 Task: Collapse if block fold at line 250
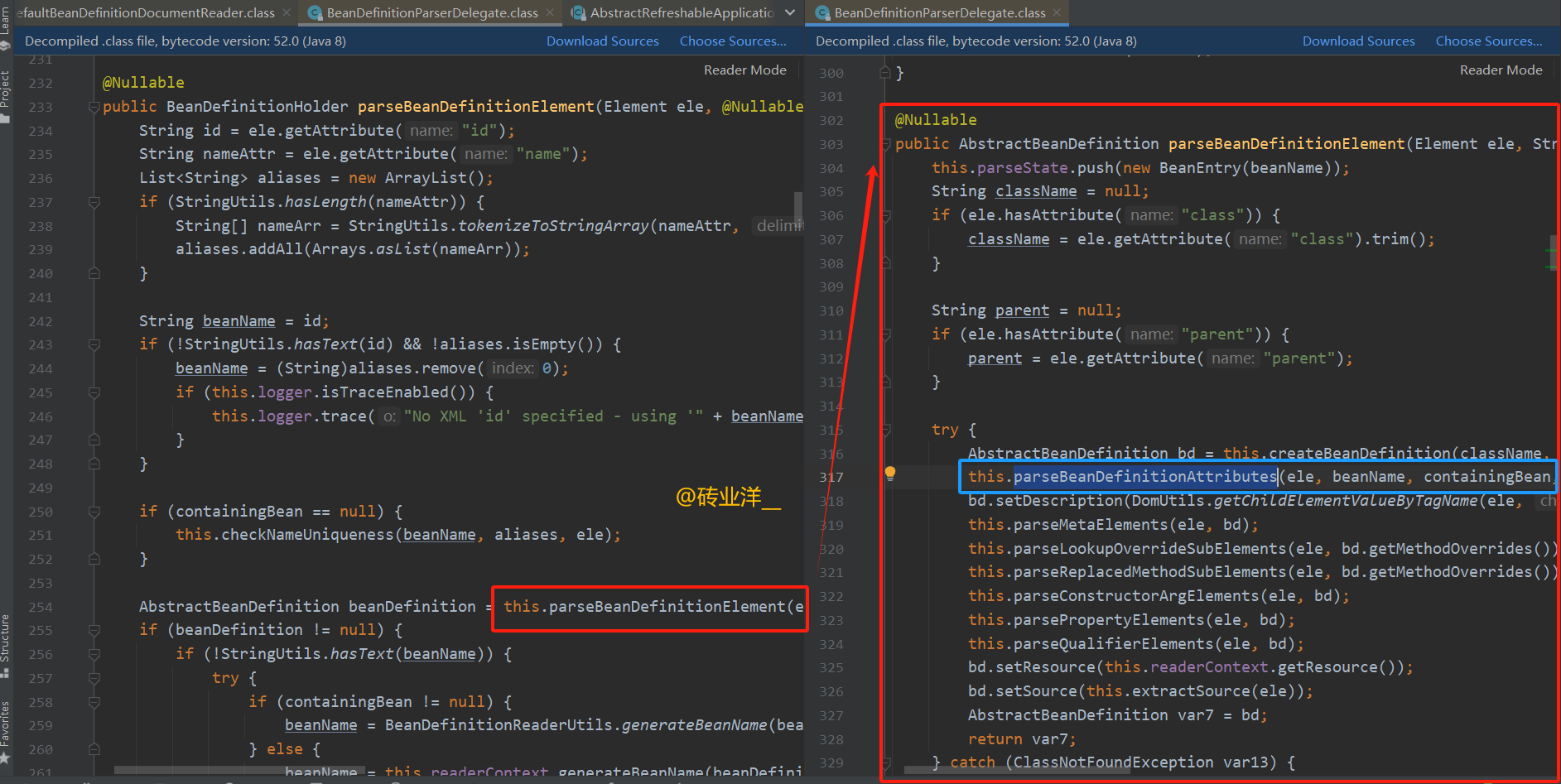click(94, 512)
